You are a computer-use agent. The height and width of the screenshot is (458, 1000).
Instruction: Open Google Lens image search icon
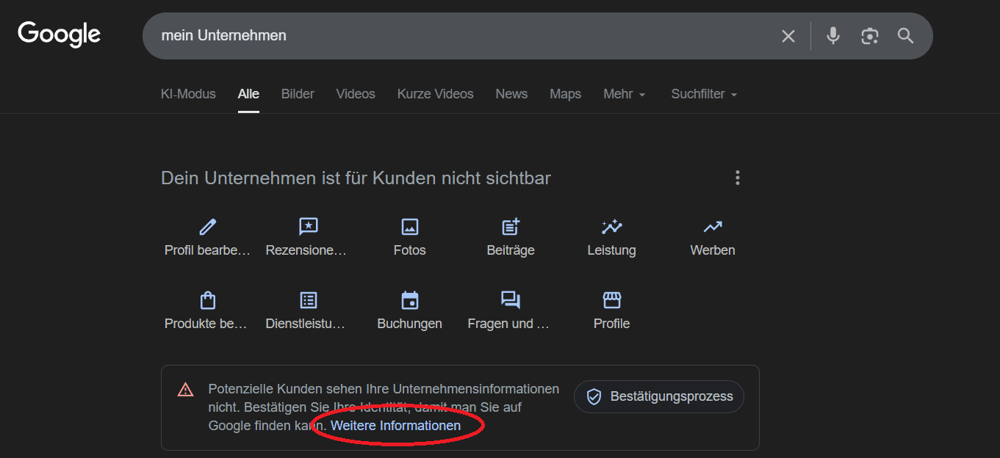[870, 36]
